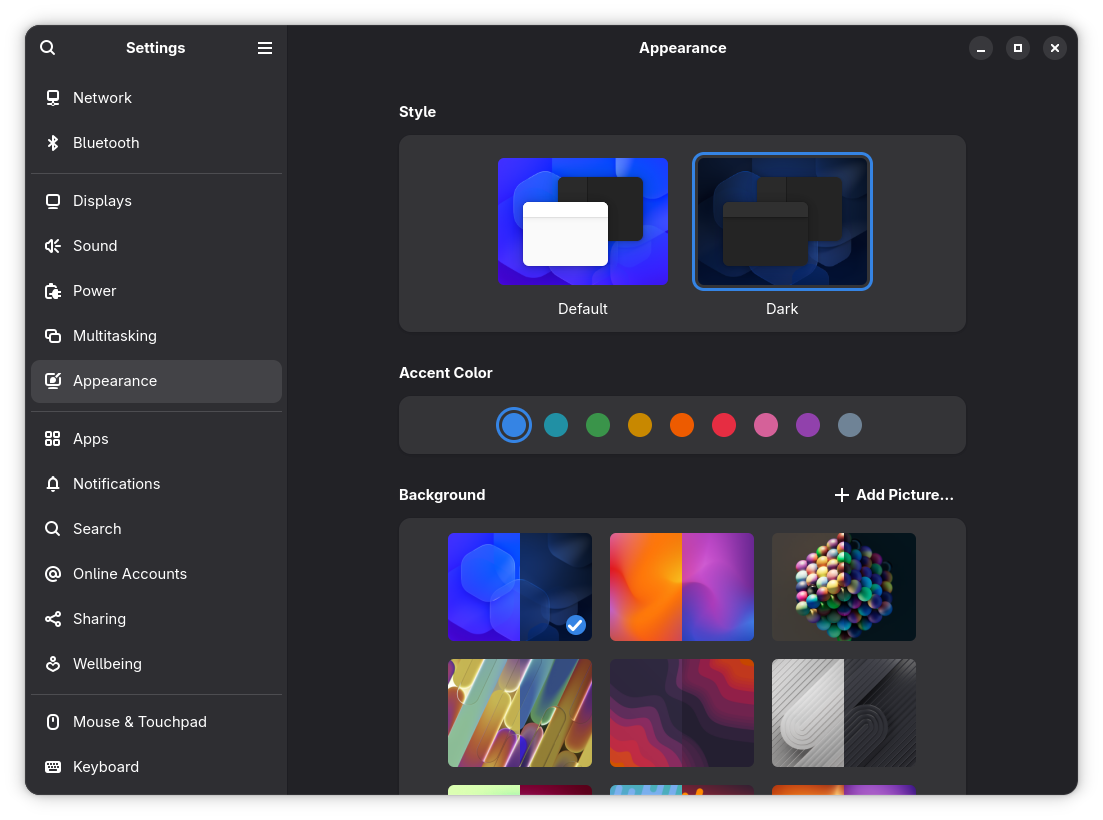Set the purple accent color
1103x820 pixels.
point(808,425)
